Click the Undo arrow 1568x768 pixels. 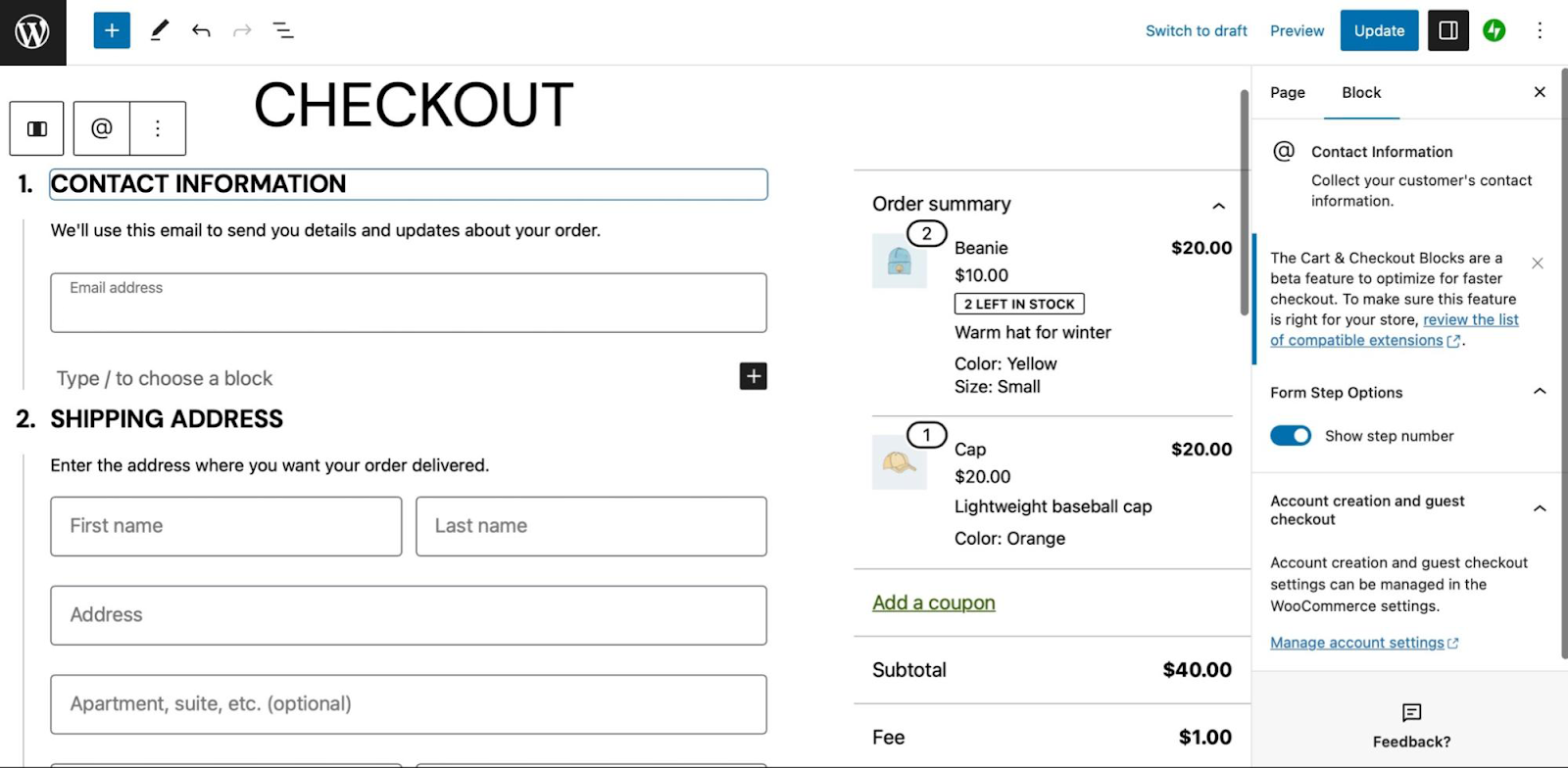point(201,31)
